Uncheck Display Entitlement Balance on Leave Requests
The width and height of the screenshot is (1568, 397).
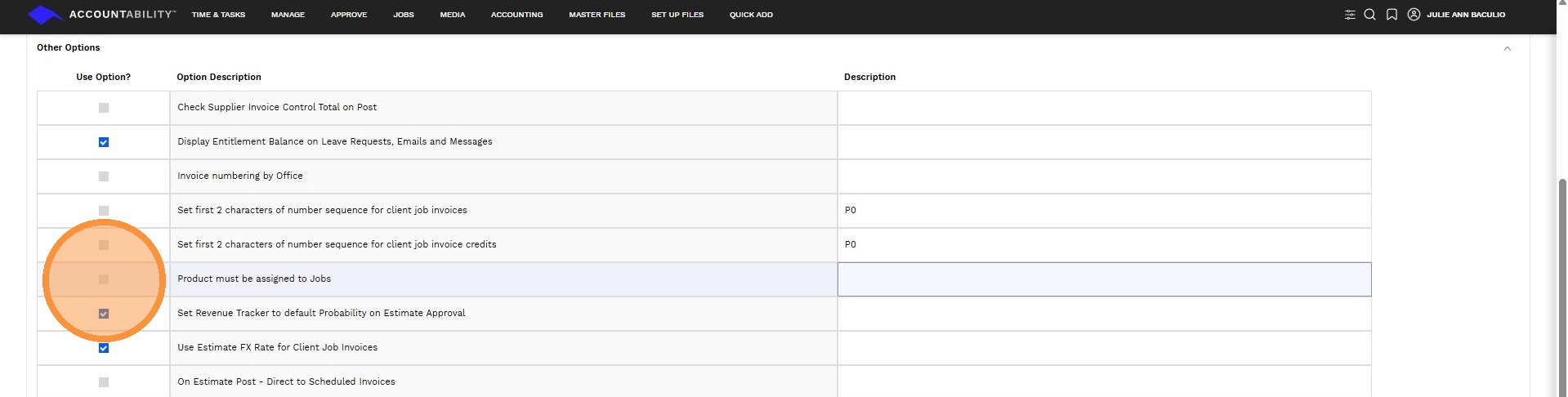104,142
